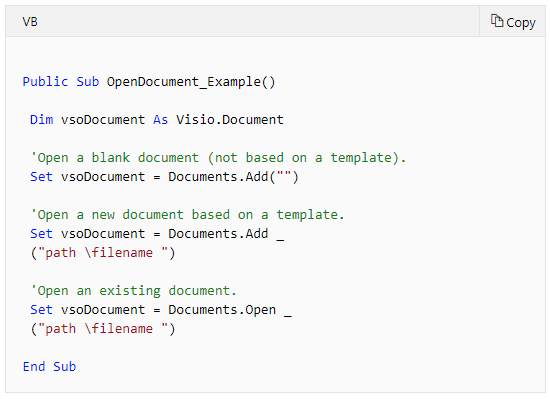This screenshot has width=550, height=399.
Task: Click the 'Documents.Open _' code line
Action: pyautogui.click(x=161, y=310)
